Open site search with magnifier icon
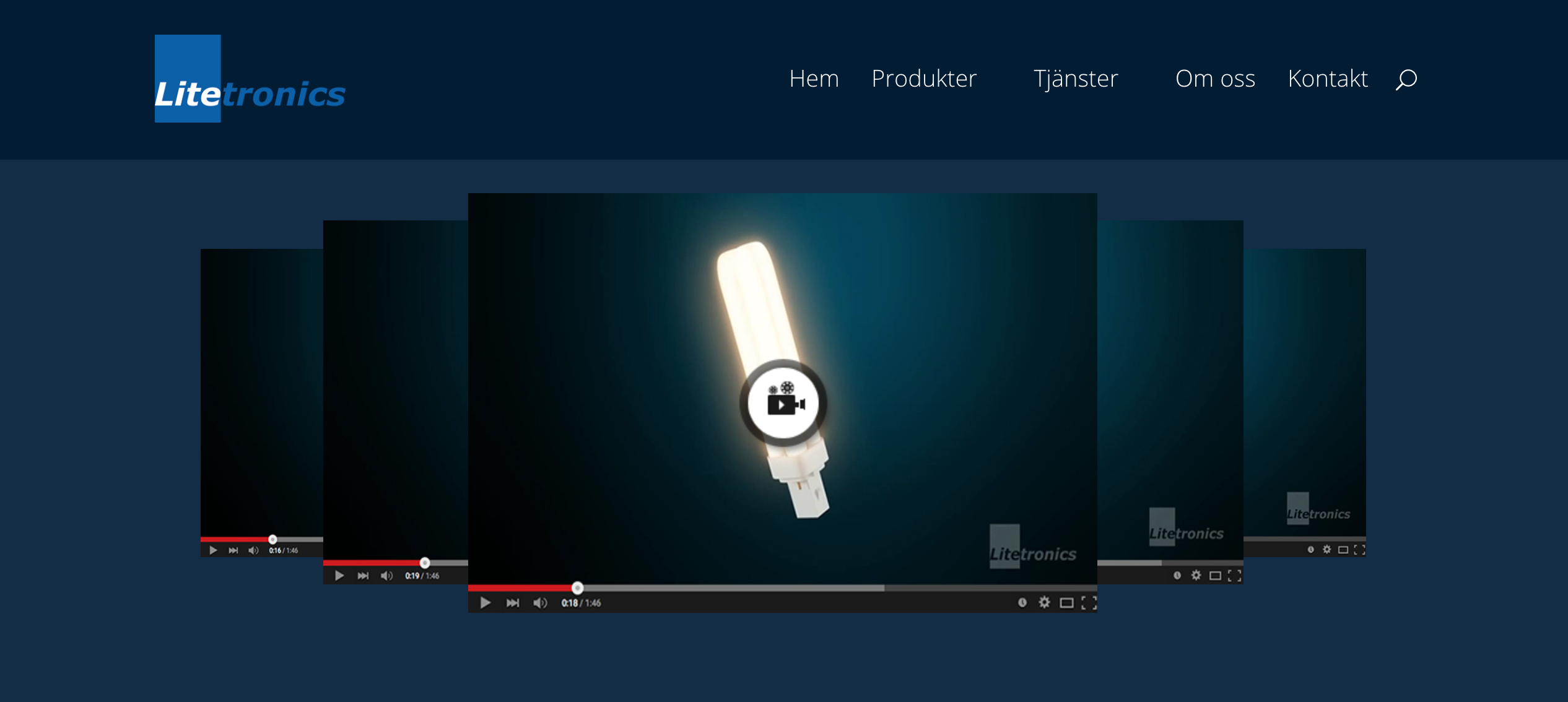Screen dimensions: 1568x702 [x=1406, y=79]
